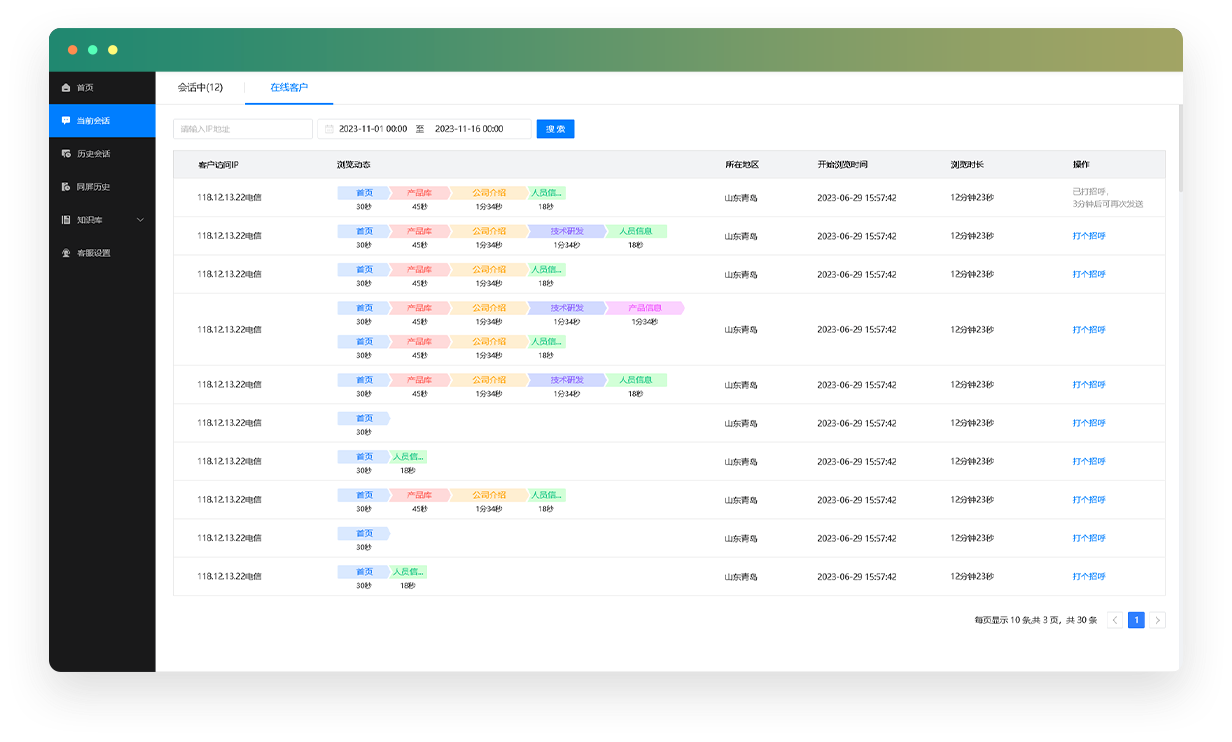1232x742 pixels.
Task: Click the magenta 产品信息 browsing tag
Action: pyautogui.click(x=645, y=308)
